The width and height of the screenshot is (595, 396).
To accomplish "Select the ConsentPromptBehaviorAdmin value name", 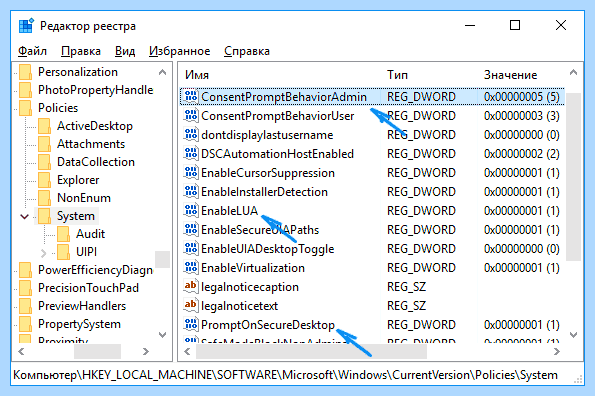I will [x=284, y=97].
